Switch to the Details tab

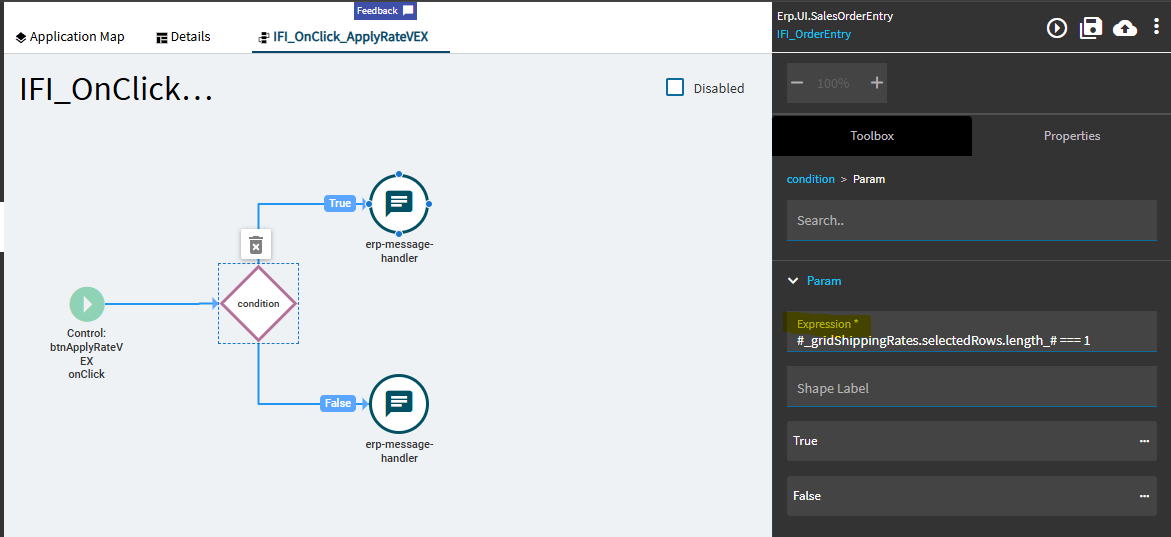point(184,37)
